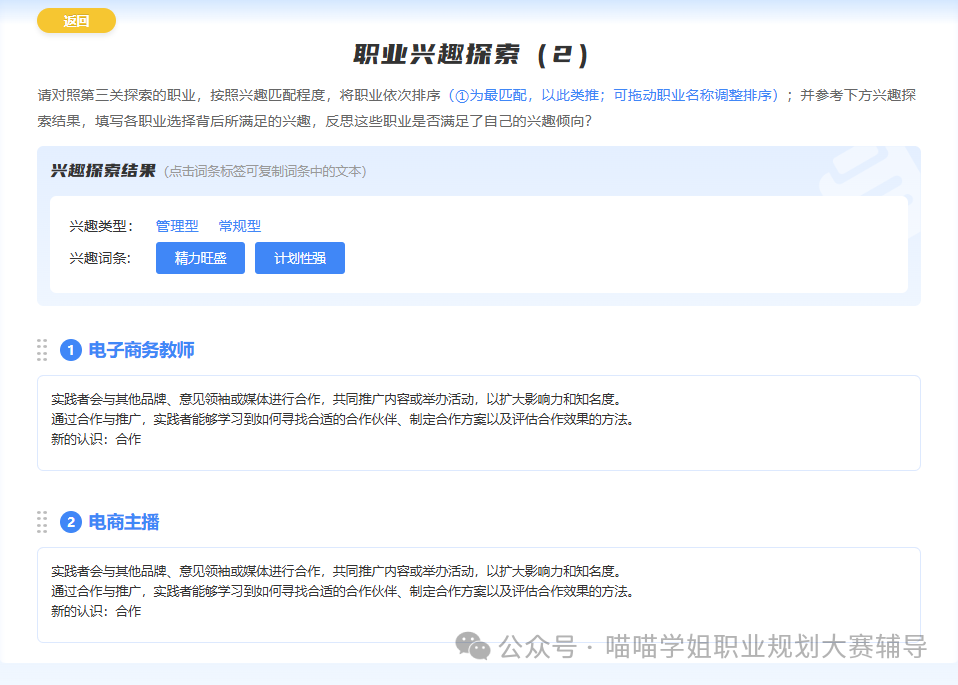The image size is (958, 685).
Task: Copy the 计划性强 interest tag
Action: click(299, 258)
